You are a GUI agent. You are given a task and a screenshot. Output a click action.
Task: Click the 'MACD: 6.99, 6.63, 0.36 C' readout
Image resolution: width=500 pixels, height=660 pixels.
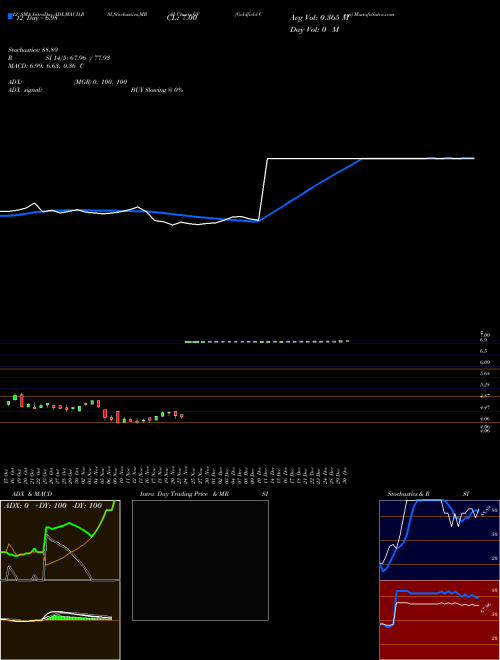(46, 66)
